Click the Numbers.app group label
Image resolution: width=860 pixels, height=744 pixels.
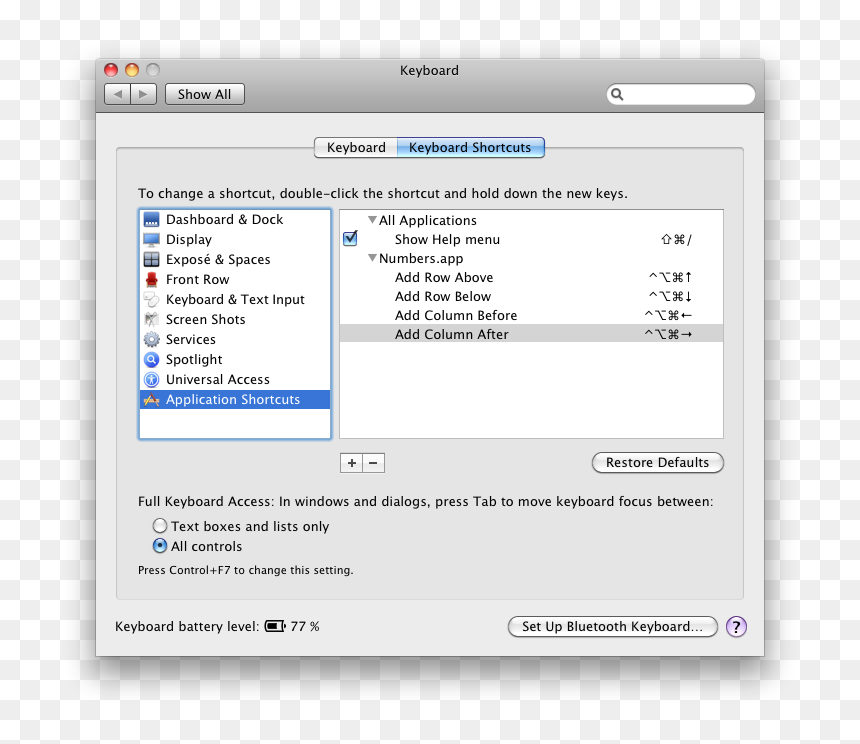point(421,258)
